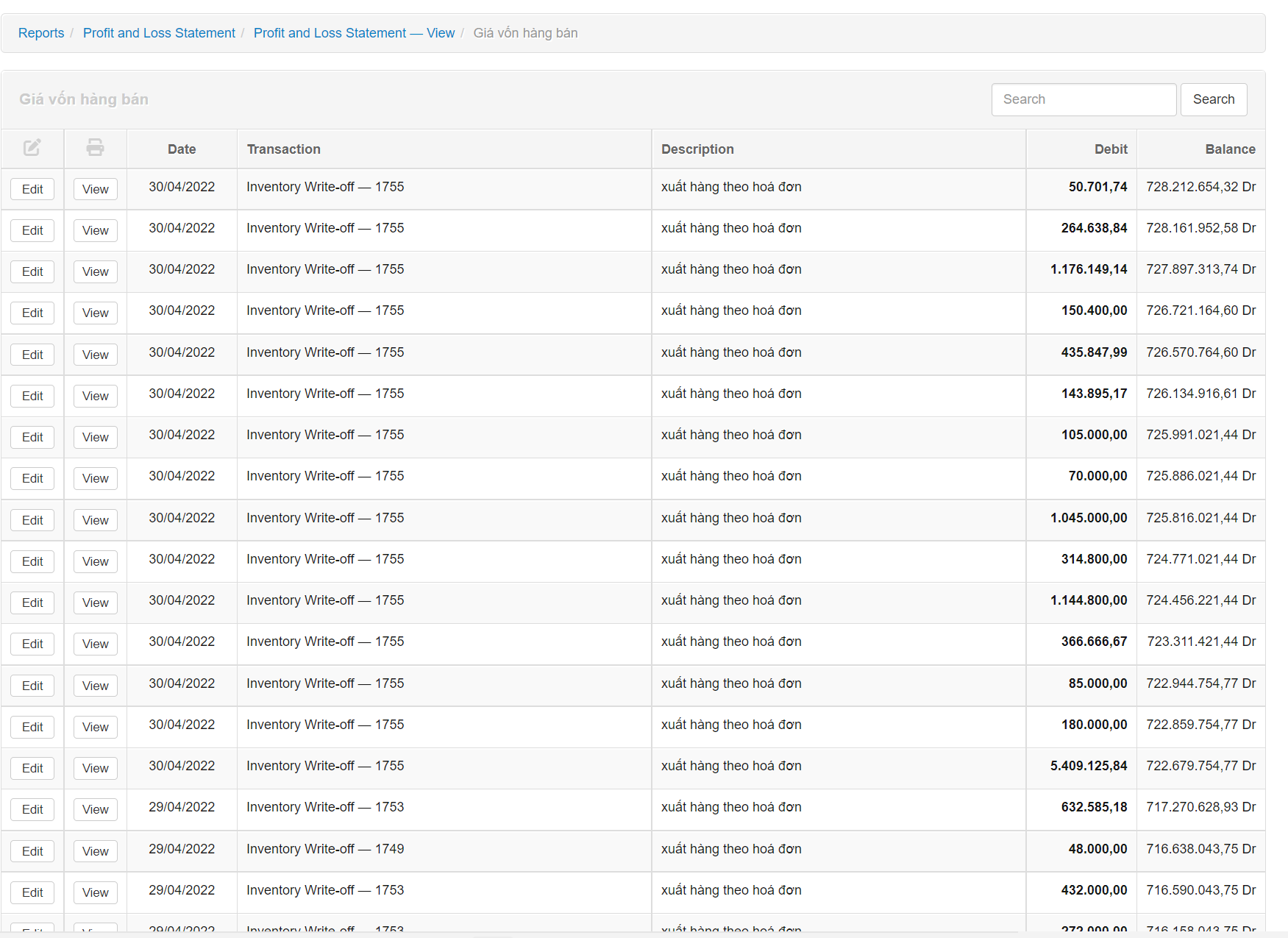
Task: Click Giá vốn hàng bán breadcrumb text
Action: coord(525,33)
